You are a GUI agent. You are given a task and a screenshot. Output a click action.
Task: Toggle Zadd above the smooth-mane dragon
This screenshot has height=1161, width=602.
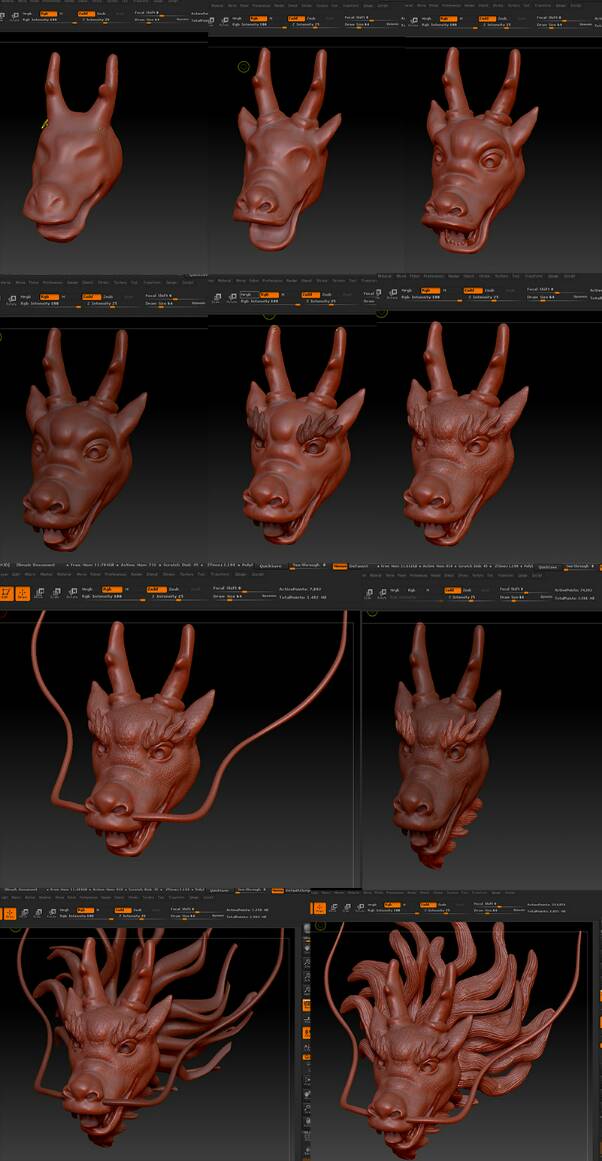point(123,910)
